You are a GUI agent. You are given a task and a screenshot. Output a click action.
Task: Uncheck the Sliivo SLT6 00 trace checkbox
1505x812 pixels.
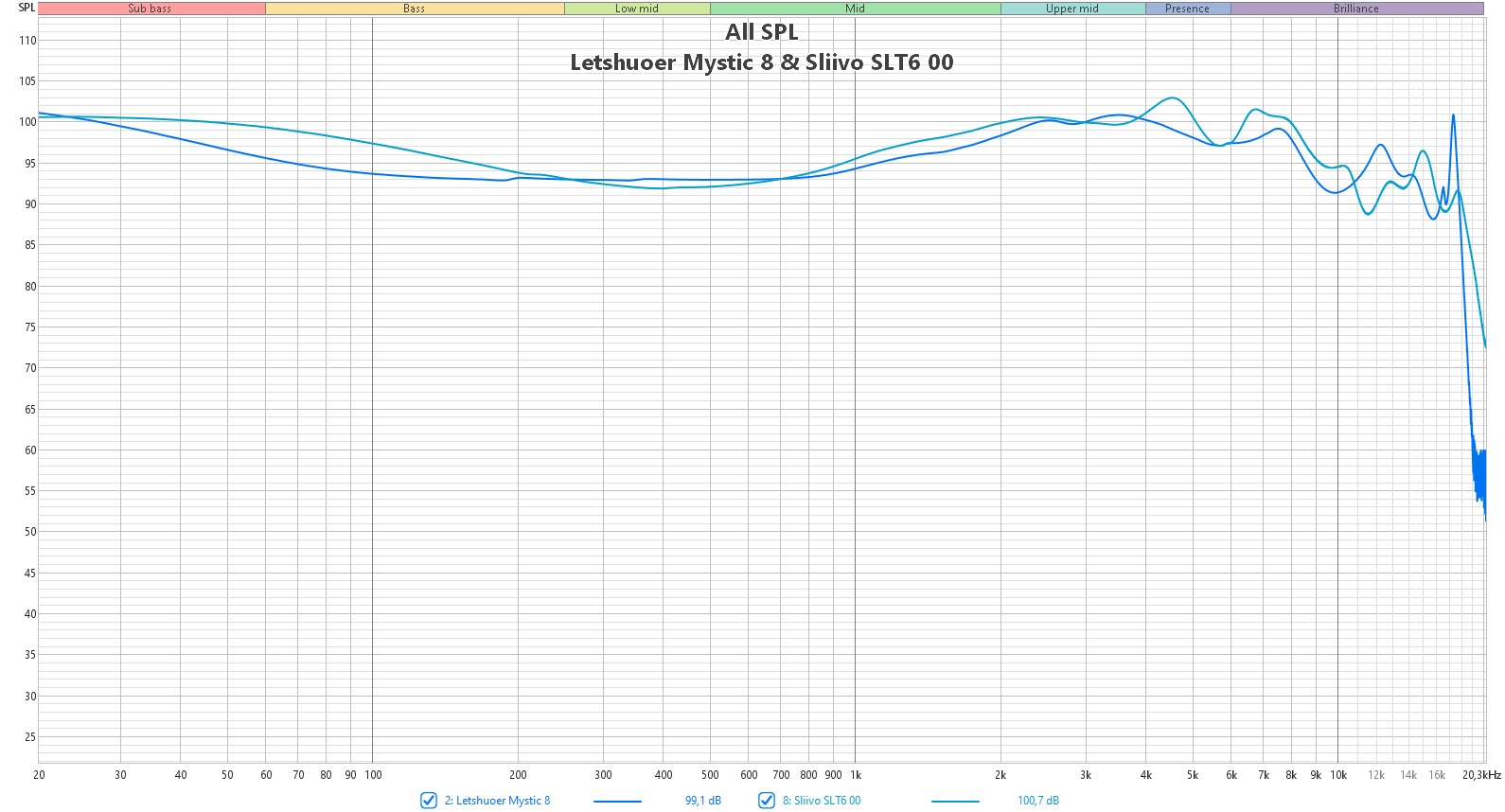(767, 801)
